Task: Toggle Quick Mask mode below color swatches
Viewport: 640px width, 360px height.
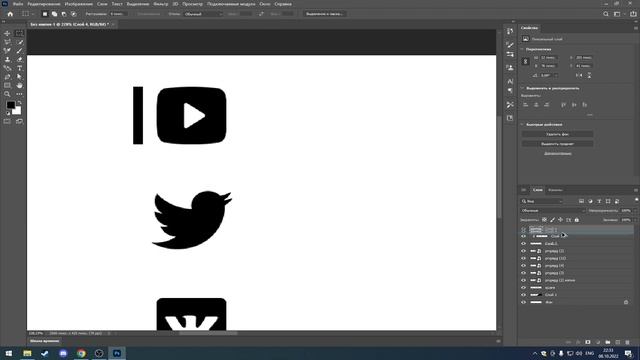Action: [7, 121]
